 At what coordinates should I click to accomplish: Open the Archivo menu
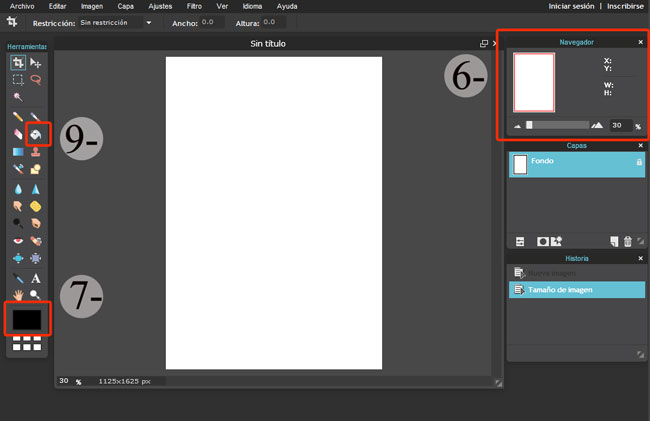(x=22, y=6)
